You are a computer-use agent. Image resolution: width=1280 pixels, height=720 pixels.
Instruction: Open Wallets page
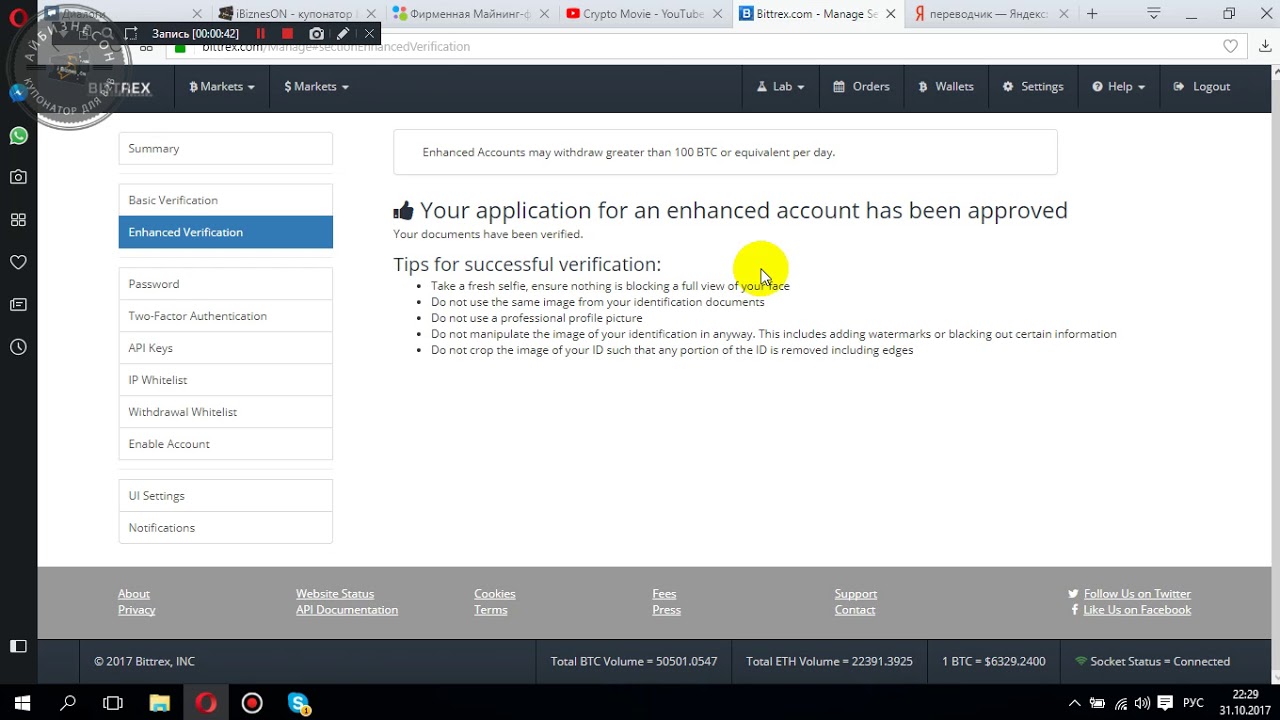pyautogui.click(x=946, y=87)
